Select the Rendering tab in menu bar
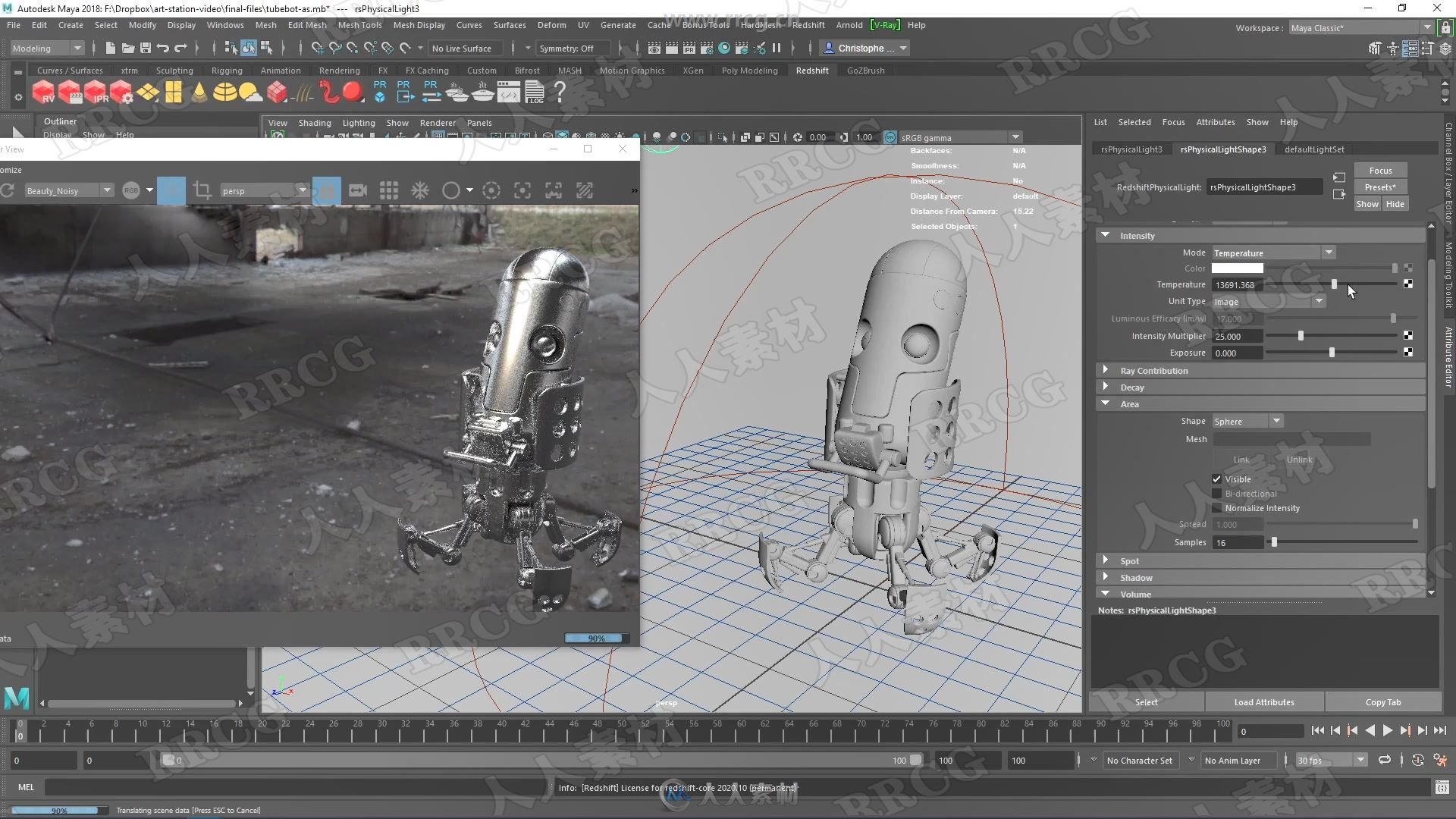 [x=339, y=70]
